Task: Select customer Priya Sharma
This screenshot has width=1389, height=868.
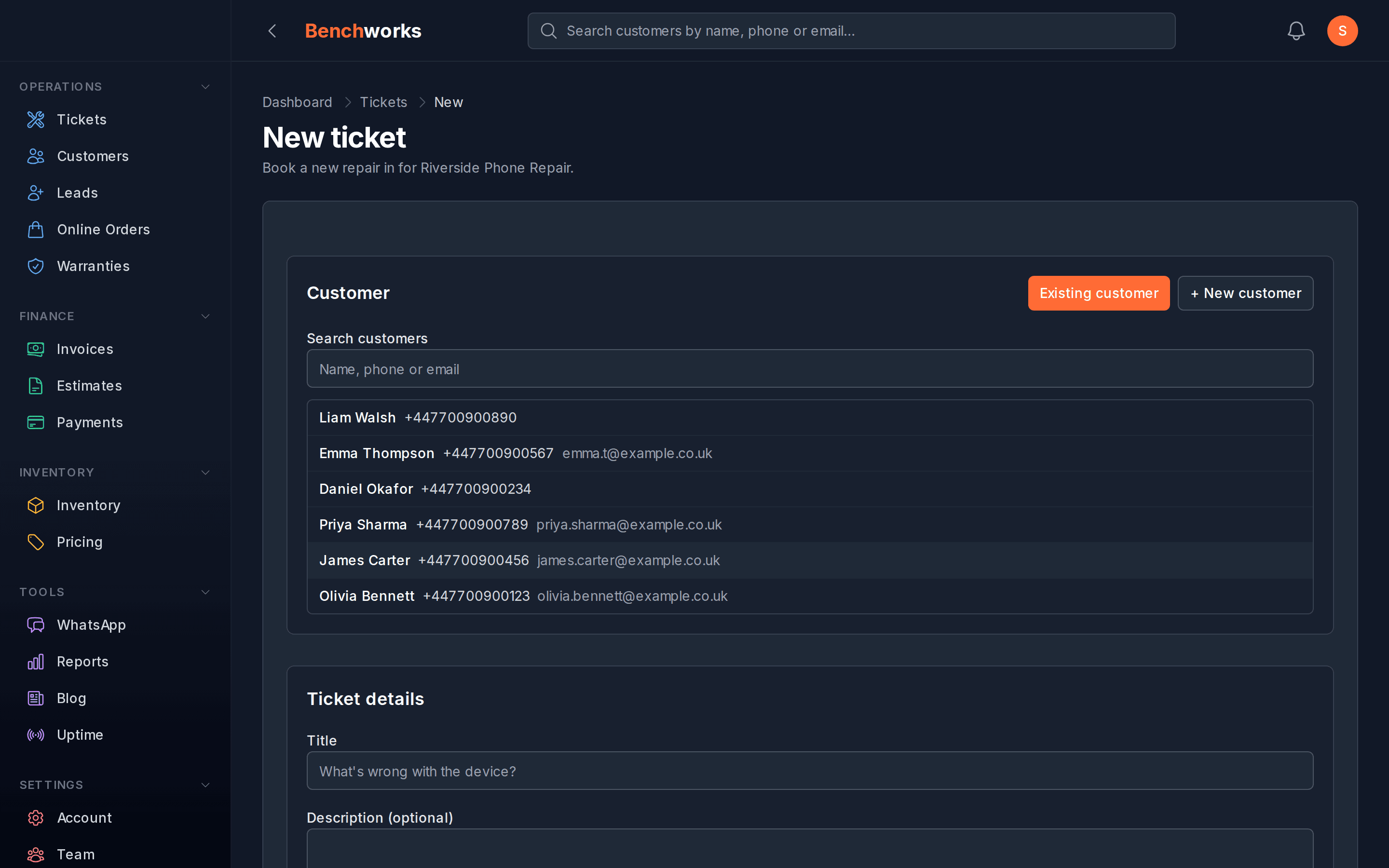Action: click(810, 525)
